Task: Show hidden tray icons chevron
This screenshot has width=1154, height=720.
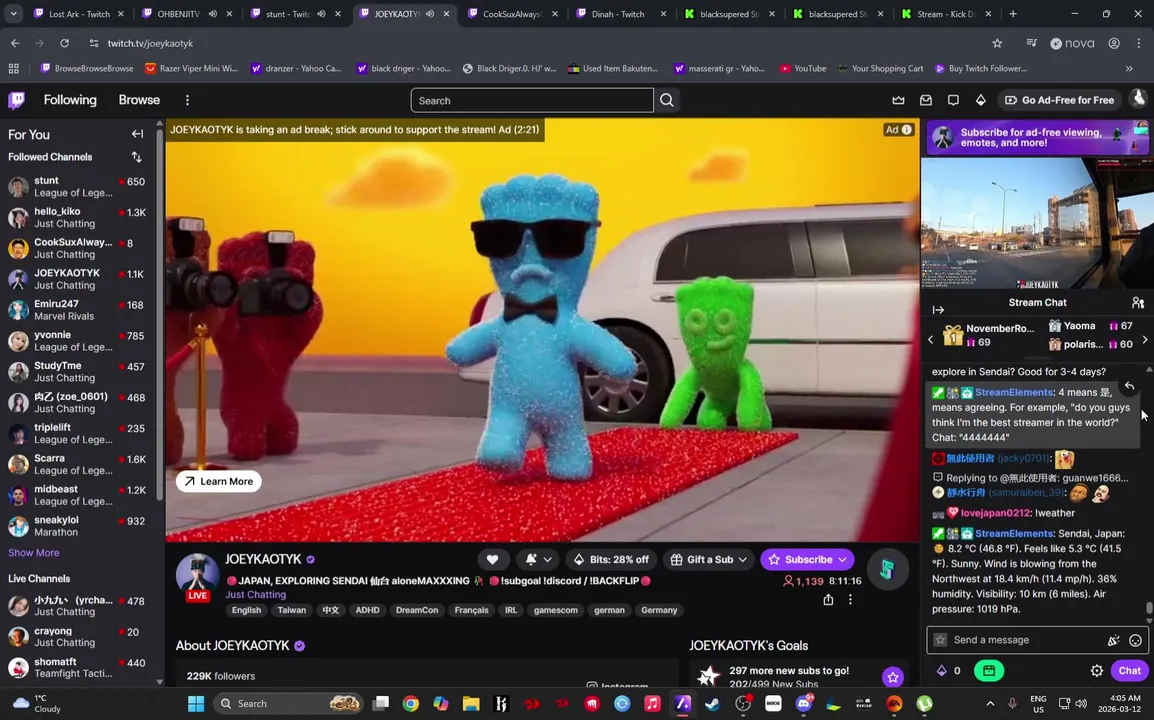Action: tap(990, 704)
